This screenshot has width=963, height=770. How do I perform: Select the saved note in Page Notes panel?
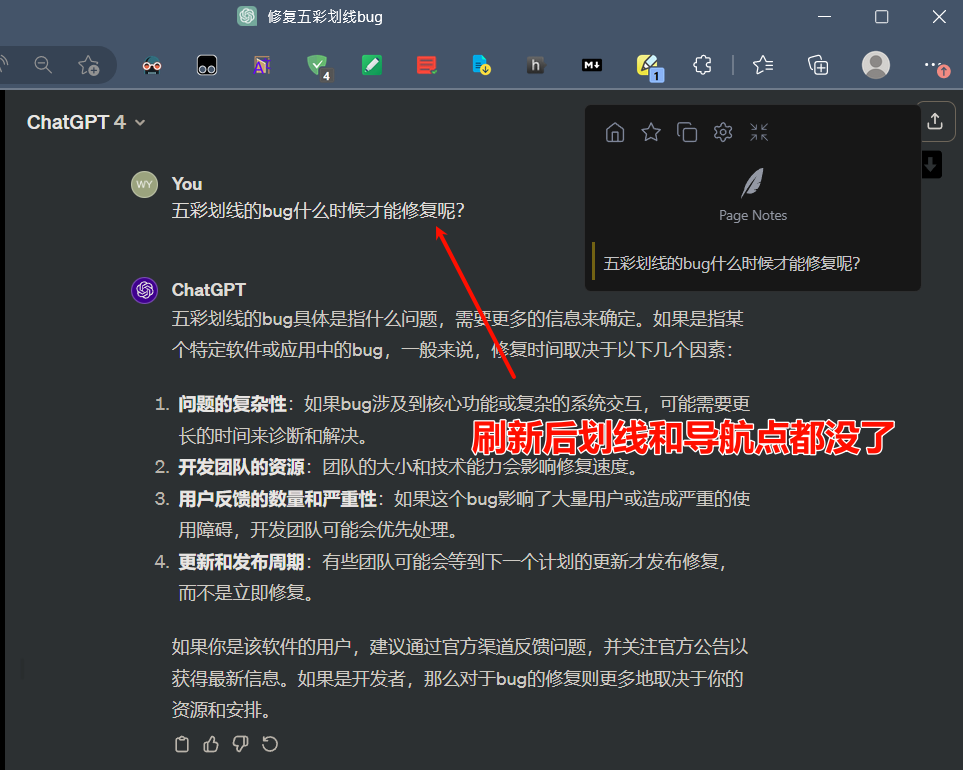pyautogui.click(x=732, y=263)
